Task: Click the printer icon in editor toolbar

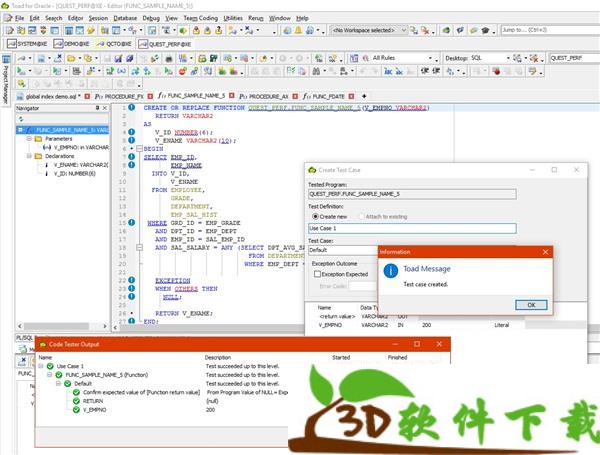Action: pos(168,59)
